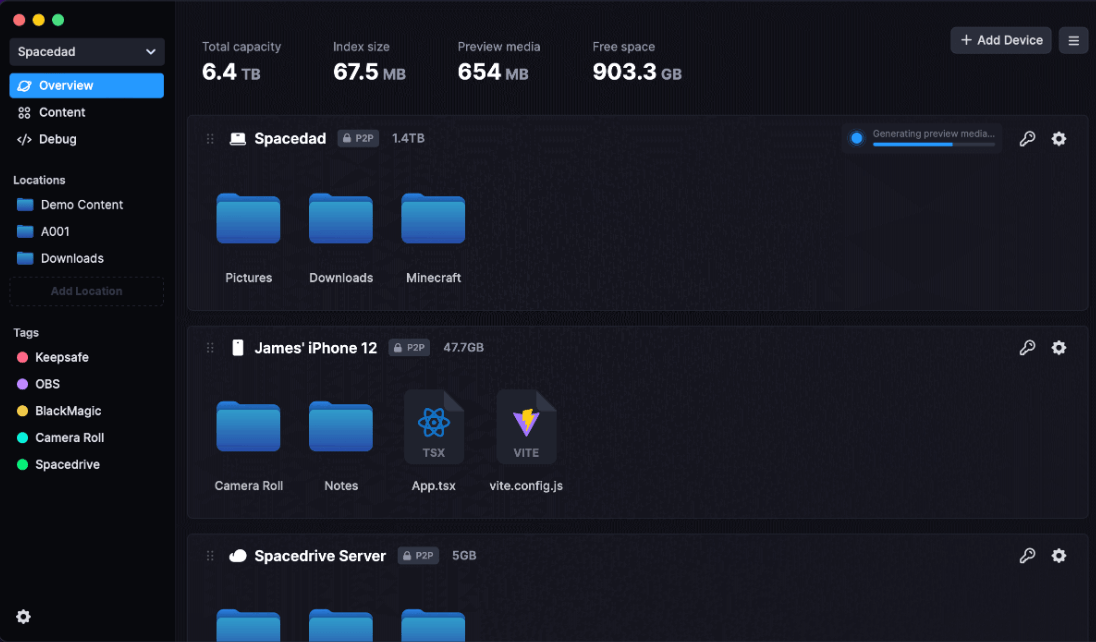
Task: Open James' iPhone 12 settings gear
Action: (x=1059, y=348)
